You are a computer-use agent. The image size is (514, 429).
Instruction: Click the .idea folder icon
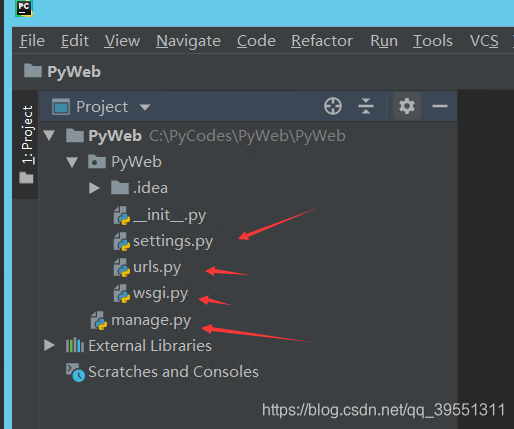(x=120, y=187)
